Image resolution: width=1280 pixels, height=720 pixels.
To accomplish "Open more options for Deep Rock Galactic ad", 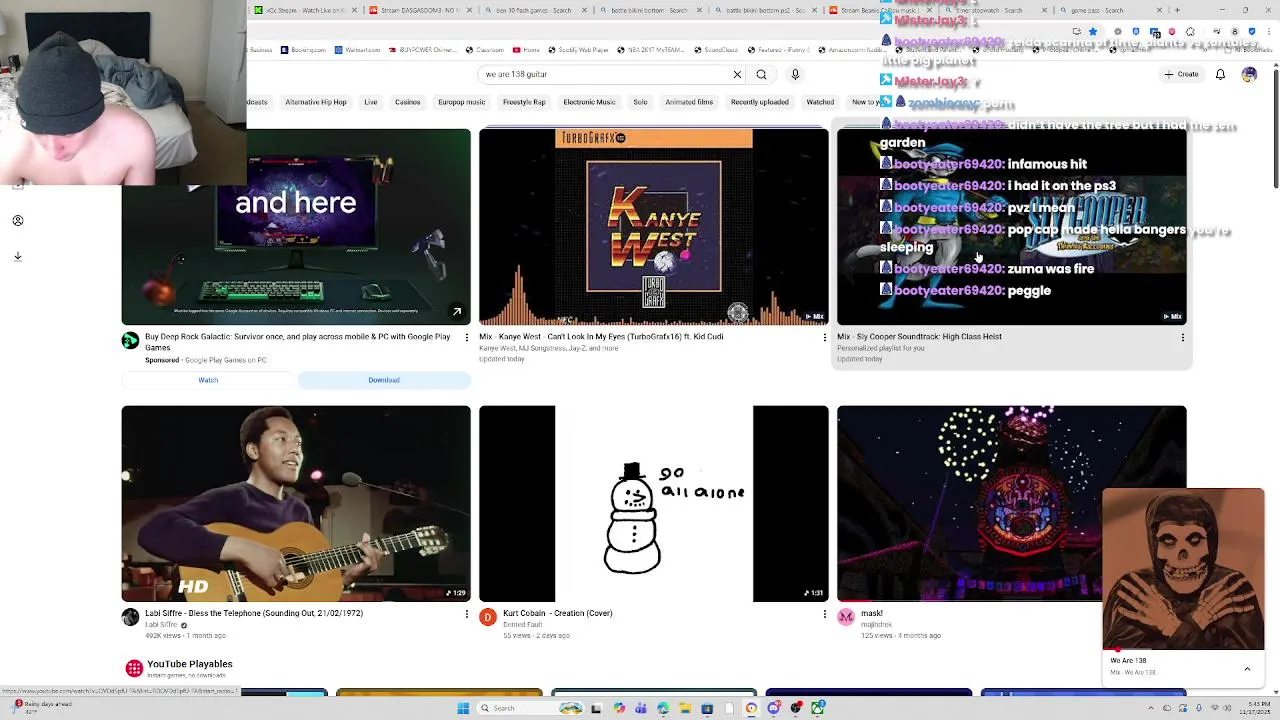I will [x=466, y=338].
